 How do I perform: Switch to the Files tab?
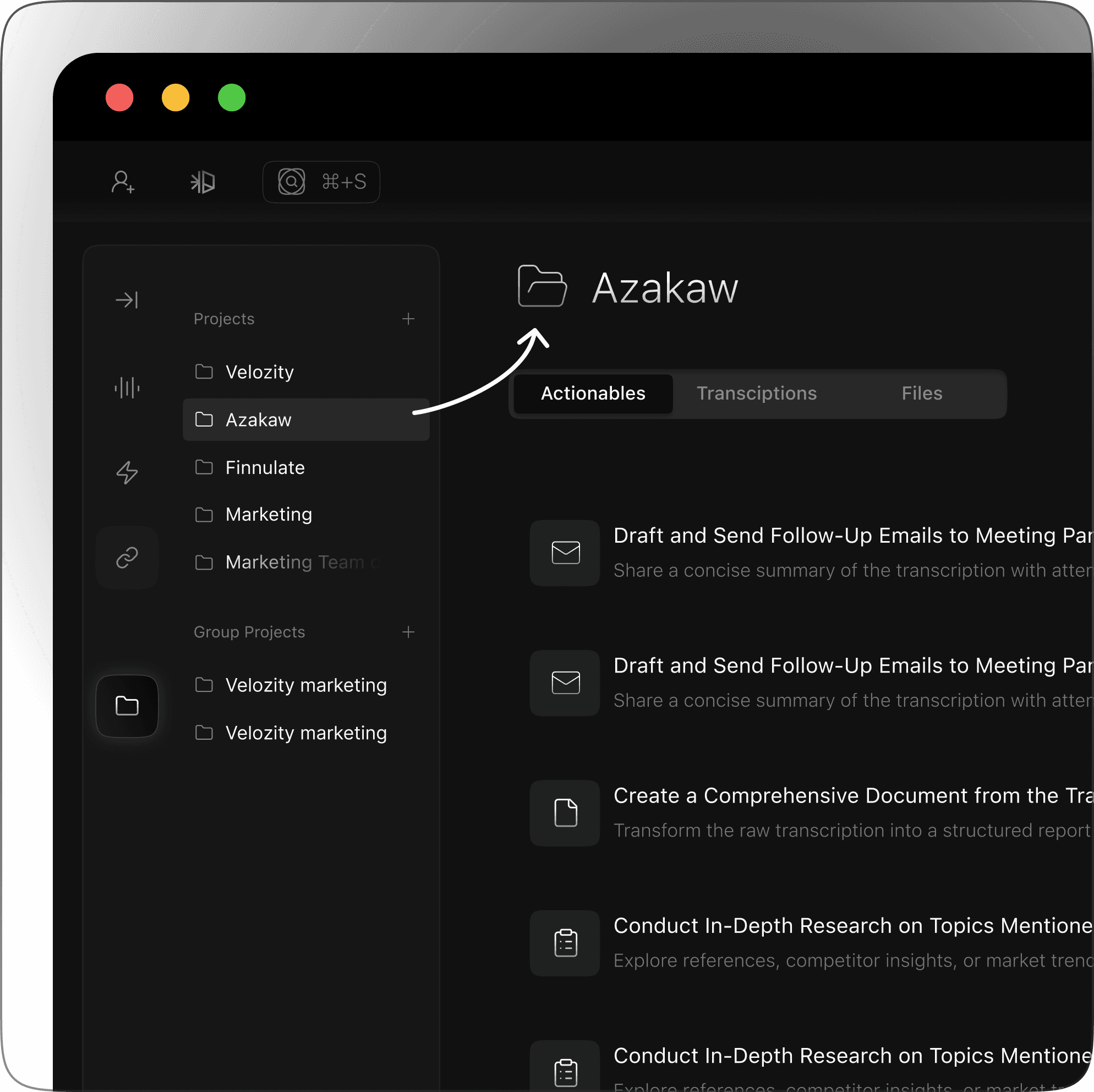921,394
